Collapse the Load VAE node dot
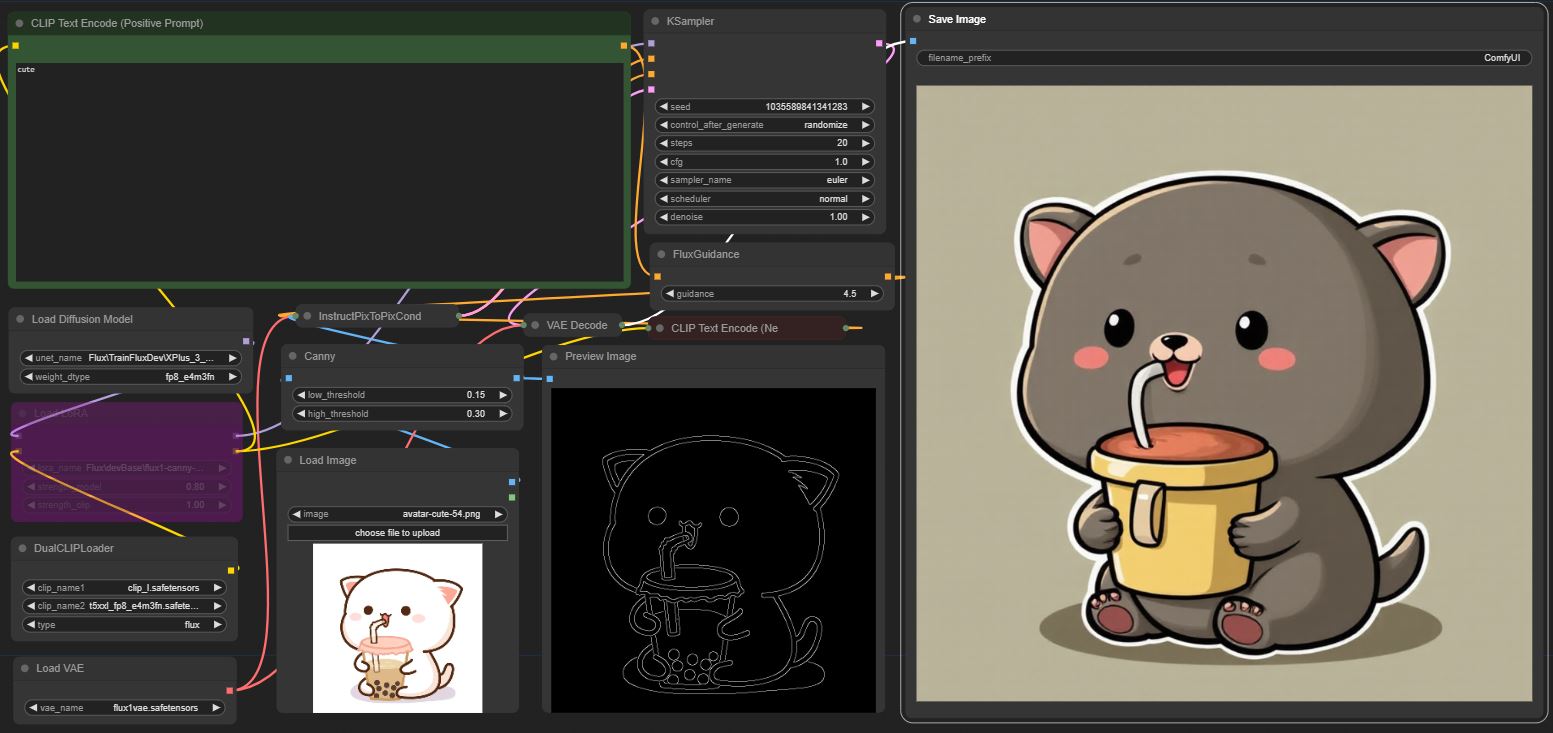 [x=25, y=668]
